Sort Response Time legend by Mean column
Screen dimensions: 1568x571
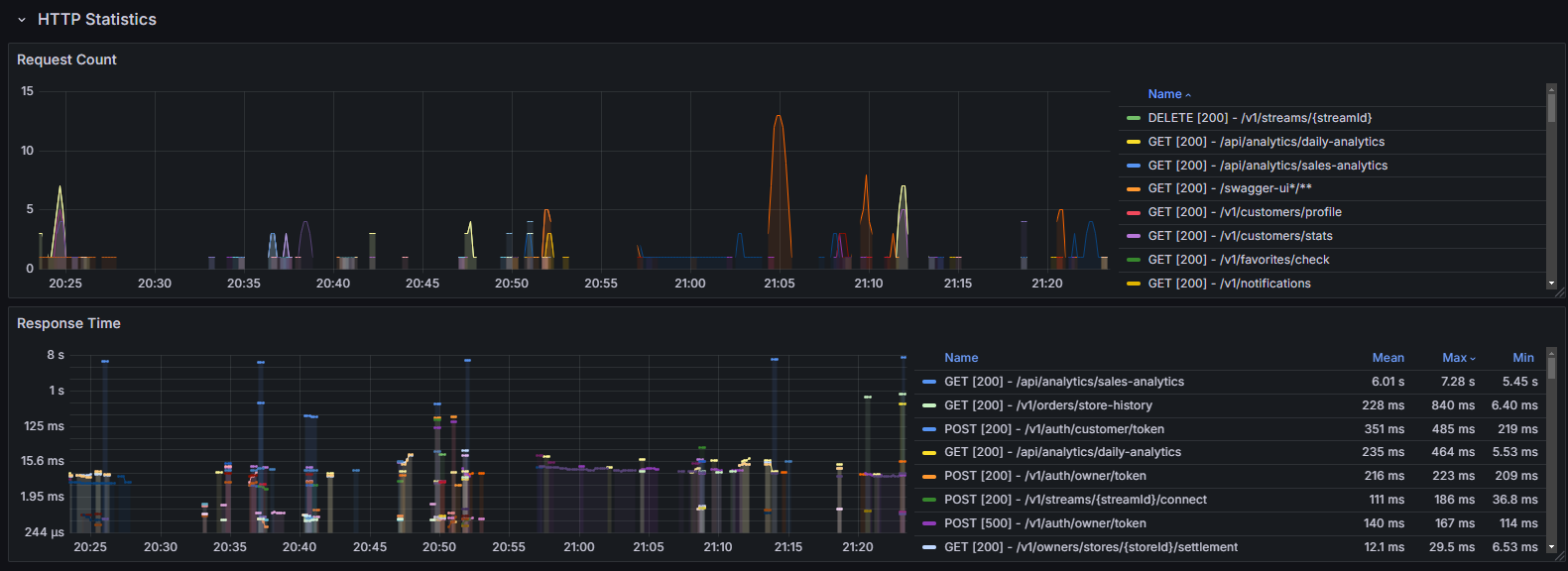point(1388,358)
